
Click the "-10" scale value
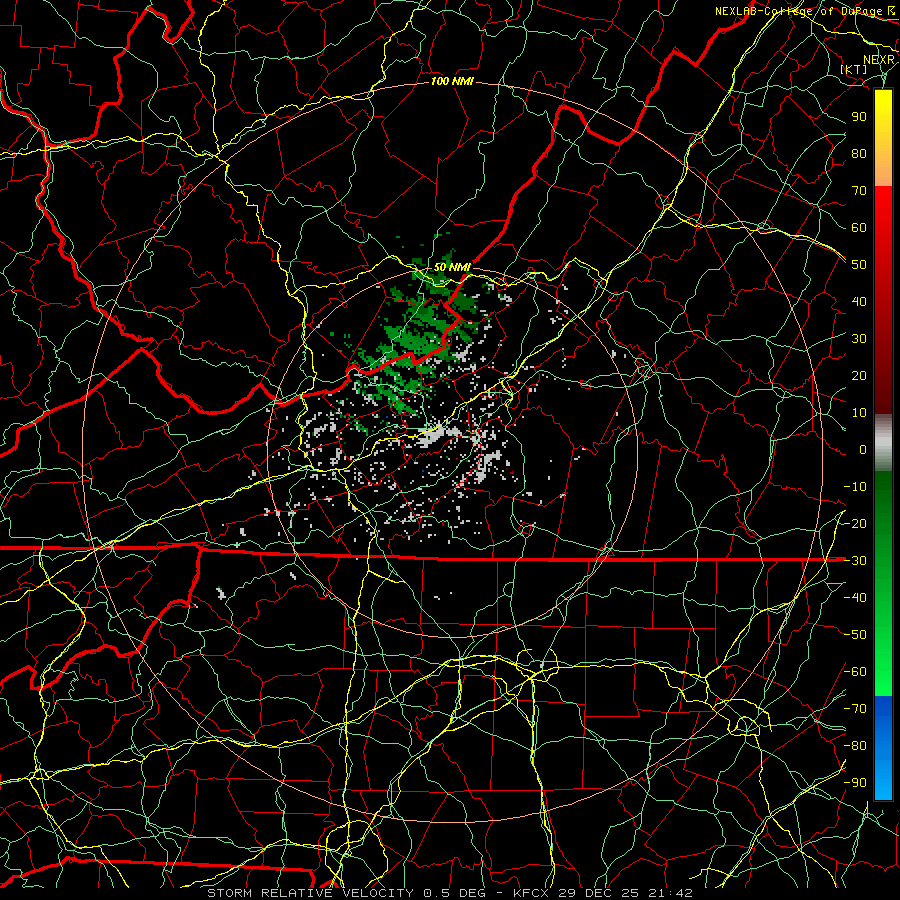point(855,487)
